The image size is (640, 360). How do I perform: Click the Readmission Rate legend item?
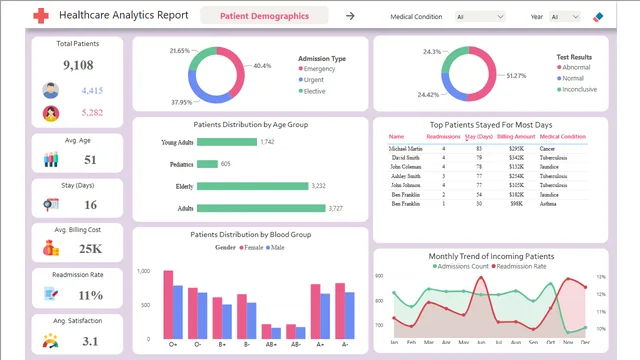point(519,266)
